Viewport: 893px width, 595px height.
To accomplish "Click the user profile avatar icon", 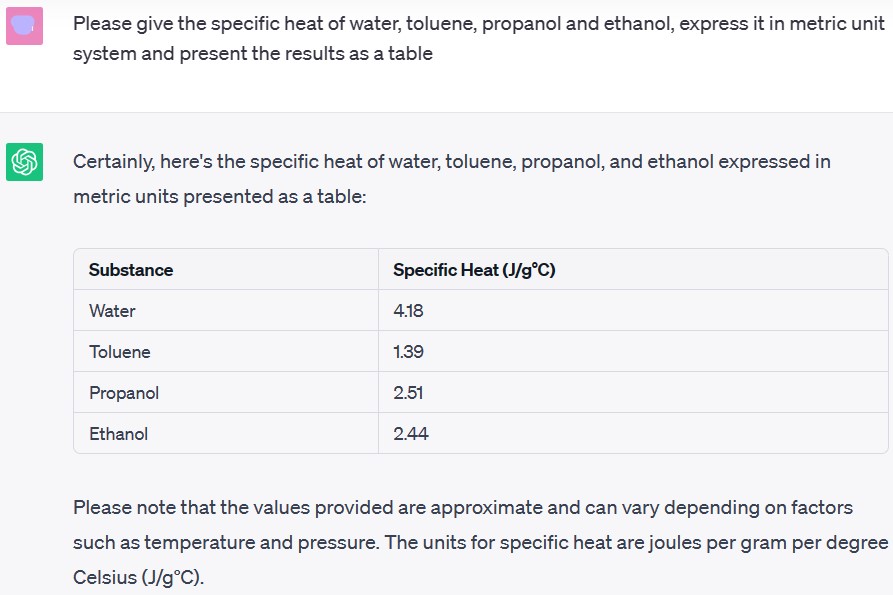I will click(x=24, y=25).
